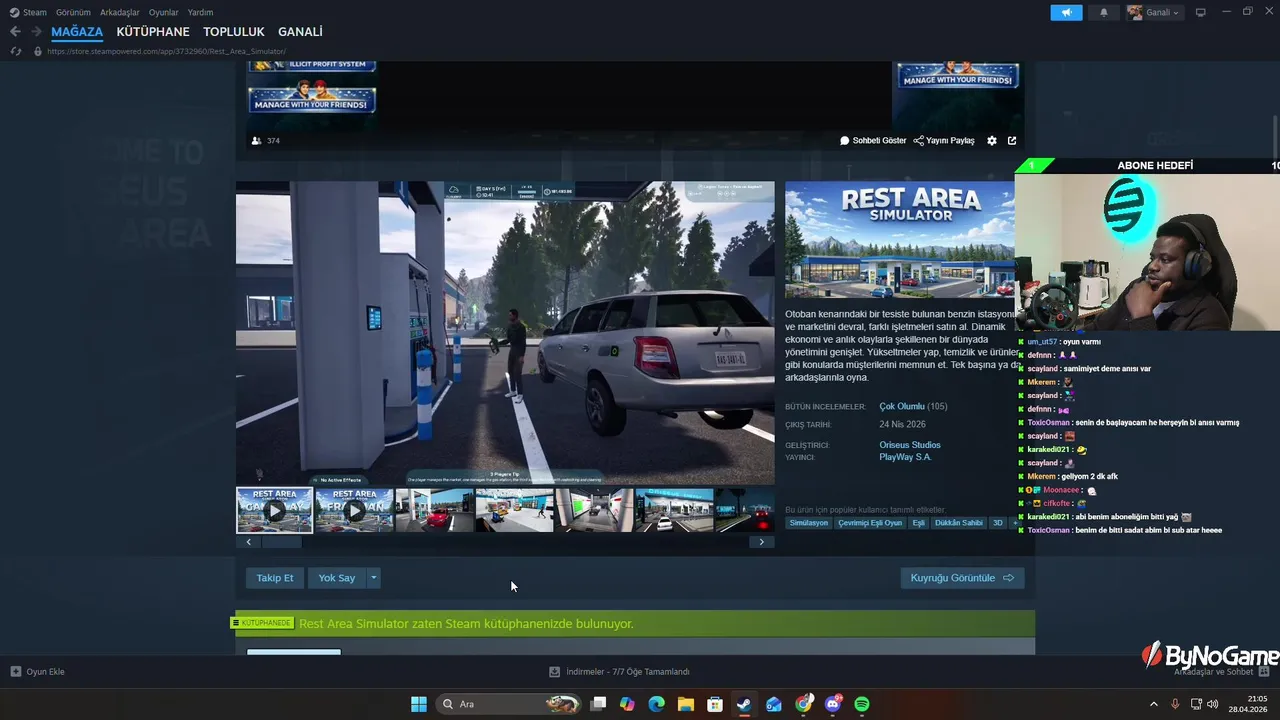Click the padlock icon beside the URL
This screenshot has height=720, width=1280.
[x=38, y=51]
